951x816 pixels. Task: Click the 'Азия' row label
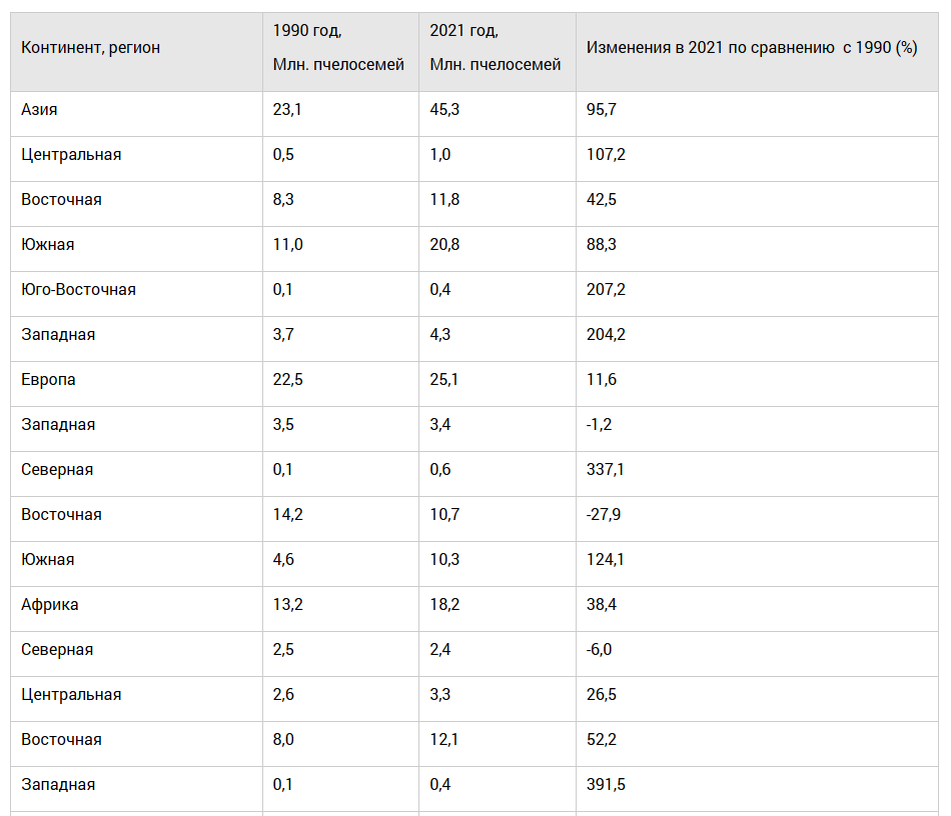[x=39, y=110]
